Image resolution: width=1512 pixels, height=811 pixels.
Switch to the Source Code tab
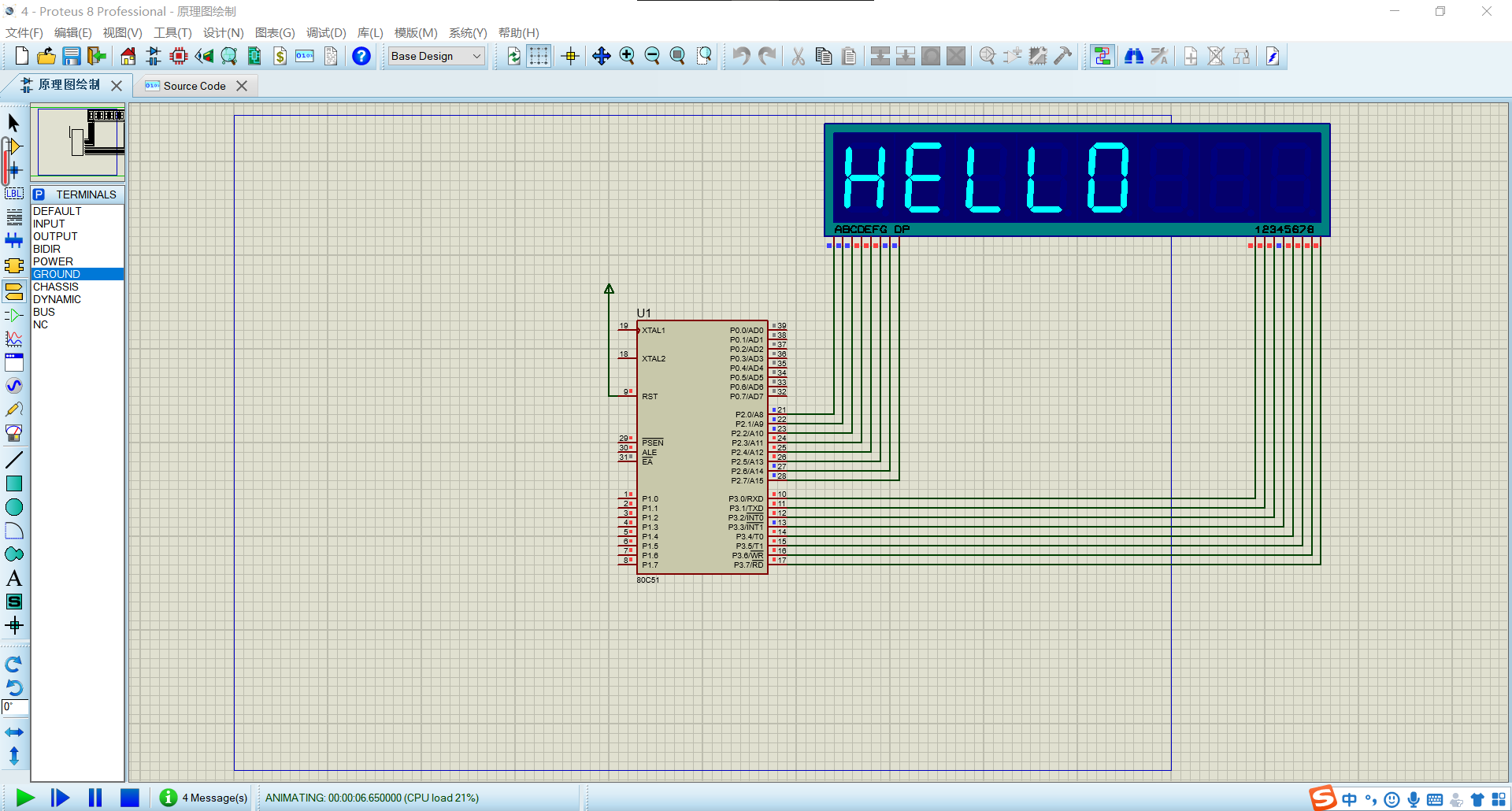click(195, 86)
